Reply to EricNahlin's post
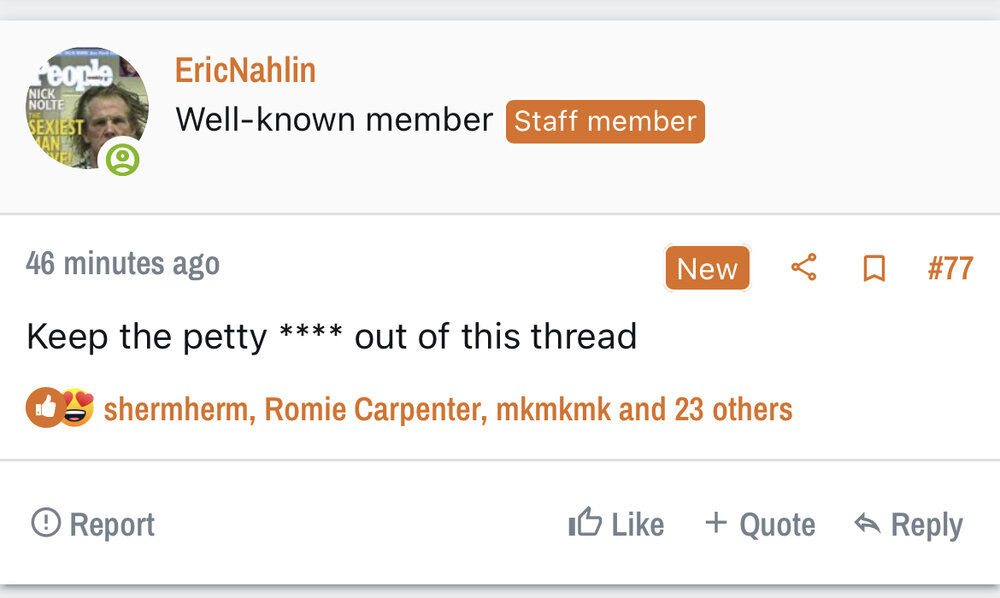The width and height of the screenshot is (1000, 598). pyautogui.click(x=908, y=524)
